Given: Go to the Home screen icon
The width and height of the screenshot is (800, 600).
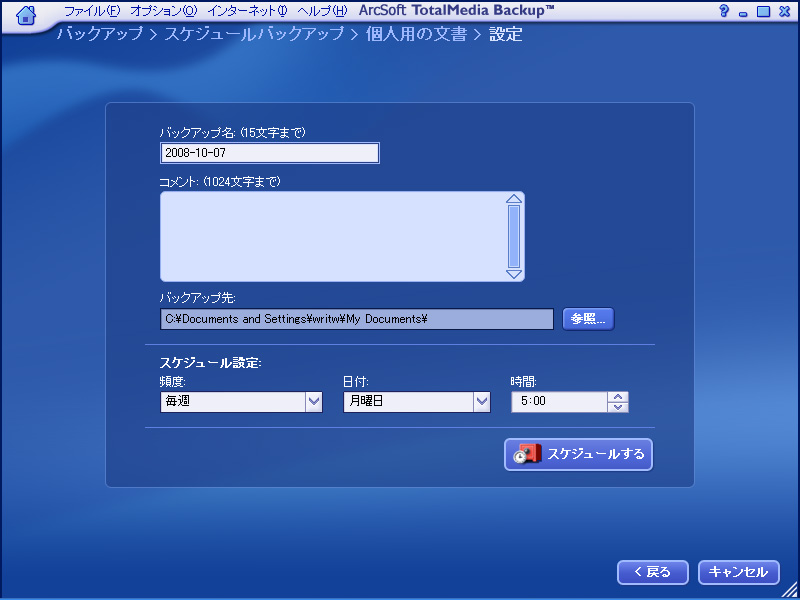Looking at the screenshot, I should tap(26, 15).
